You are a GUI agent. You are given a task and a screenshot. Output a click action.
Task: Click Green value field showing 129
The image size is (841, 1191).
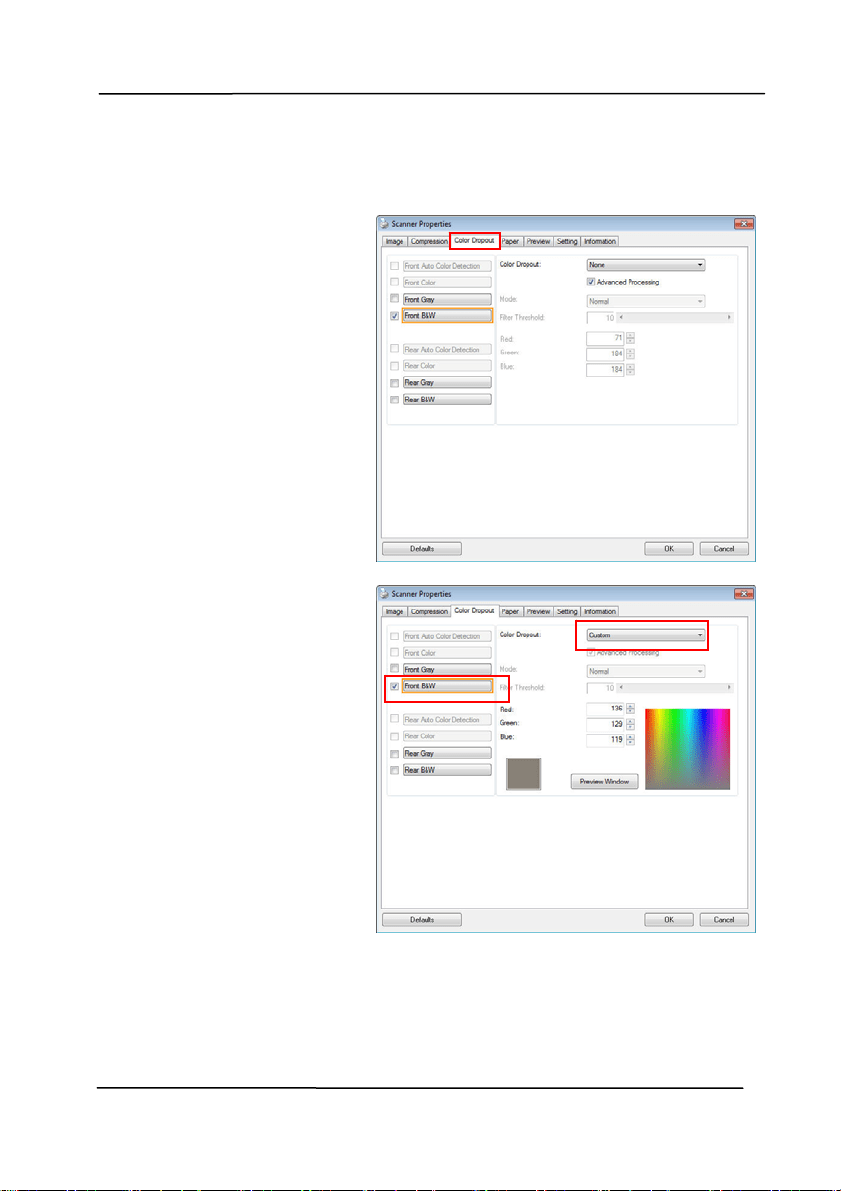coord(605,725)
